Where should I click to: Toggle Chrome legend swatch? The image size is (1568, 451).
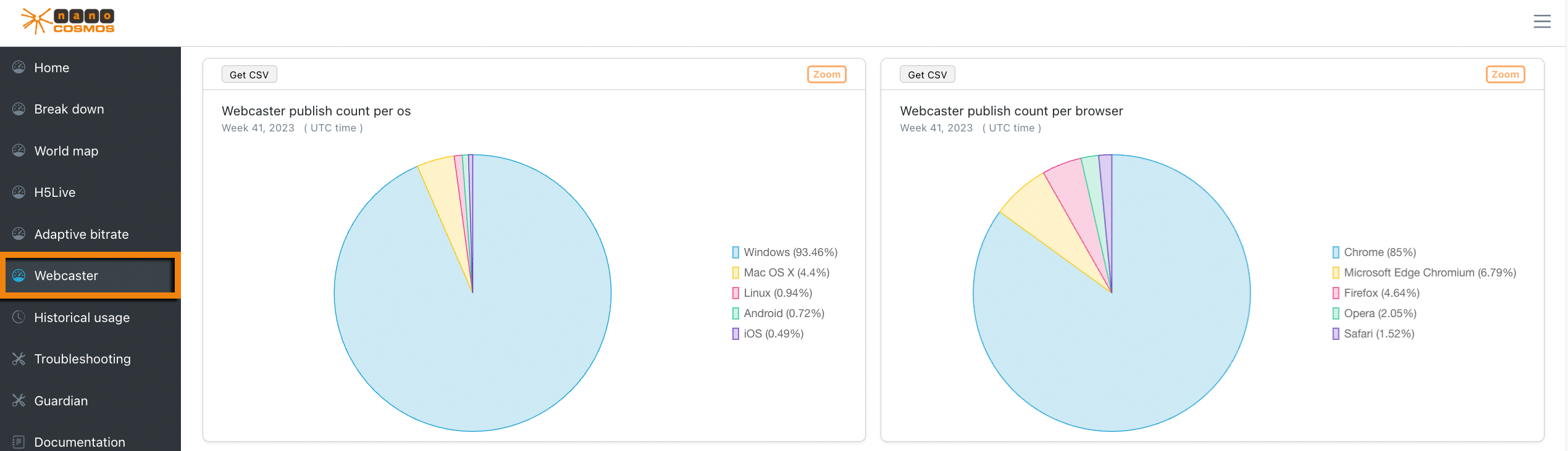[1336, 252]
